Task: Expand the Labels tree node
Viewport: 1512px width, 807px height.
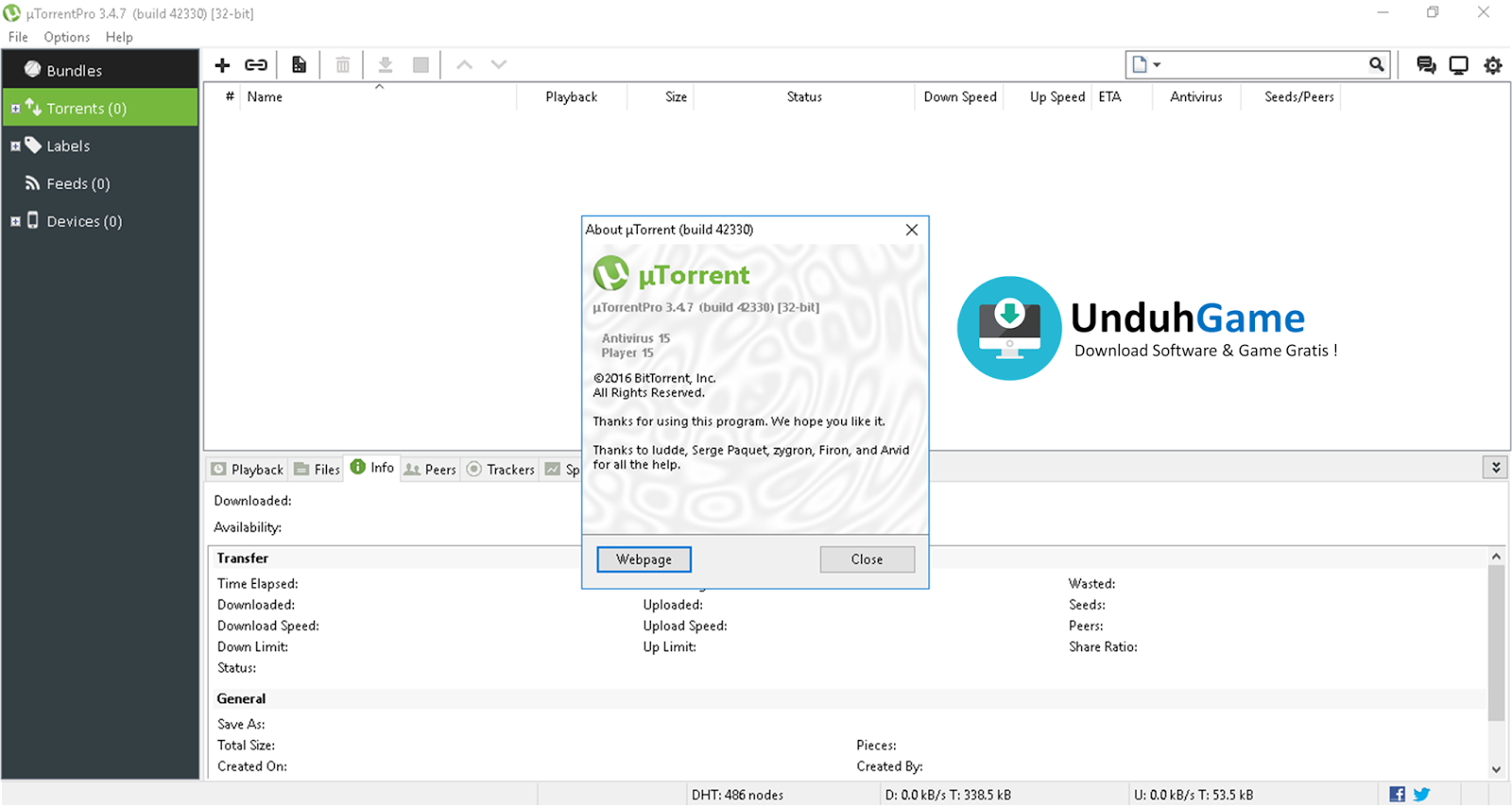Action: [x=15, y=146]
